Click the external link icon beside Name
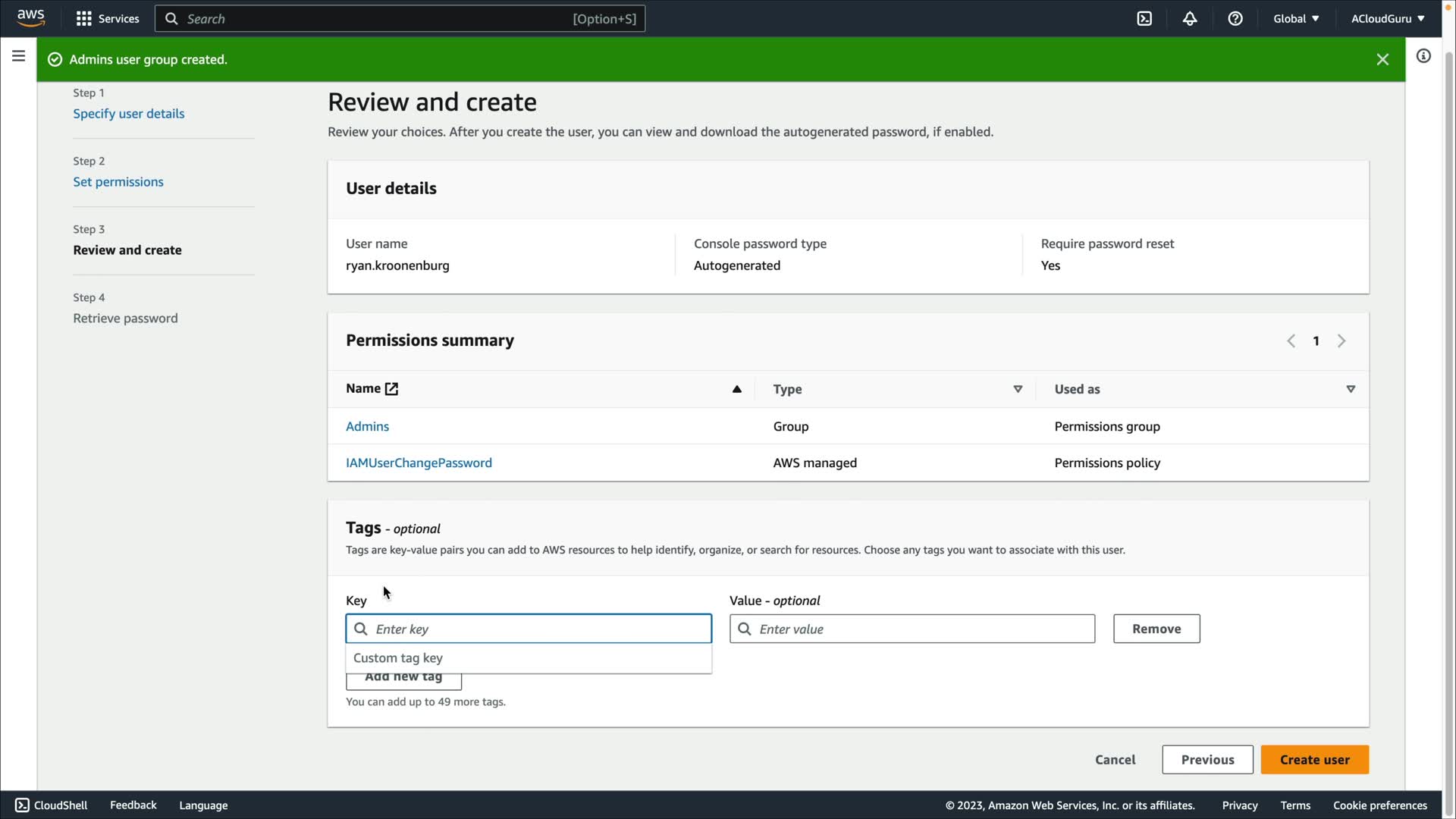This screenshot has width=1456, height=819. click(391, 389)
